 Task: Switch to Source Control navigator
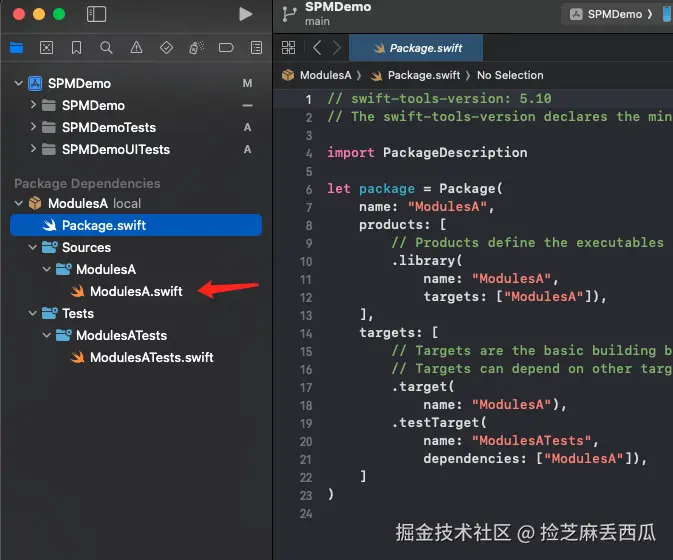click(46, 48)
